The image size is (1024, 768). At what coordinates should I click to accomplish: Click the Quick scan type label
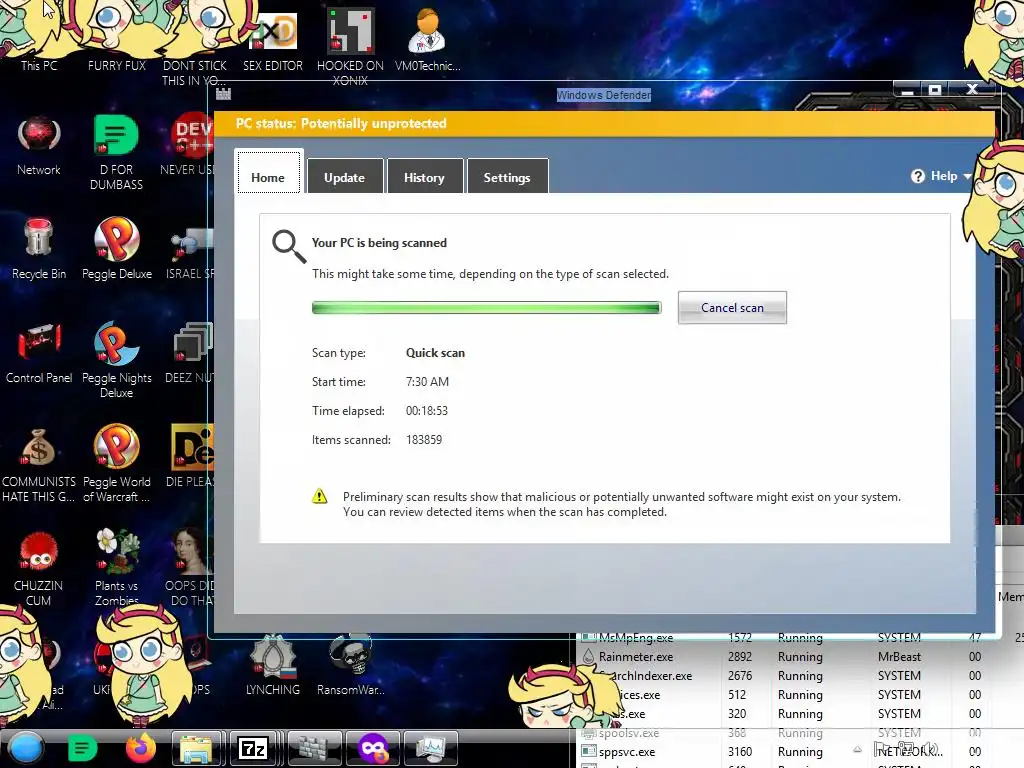click(x=435, y=353)
